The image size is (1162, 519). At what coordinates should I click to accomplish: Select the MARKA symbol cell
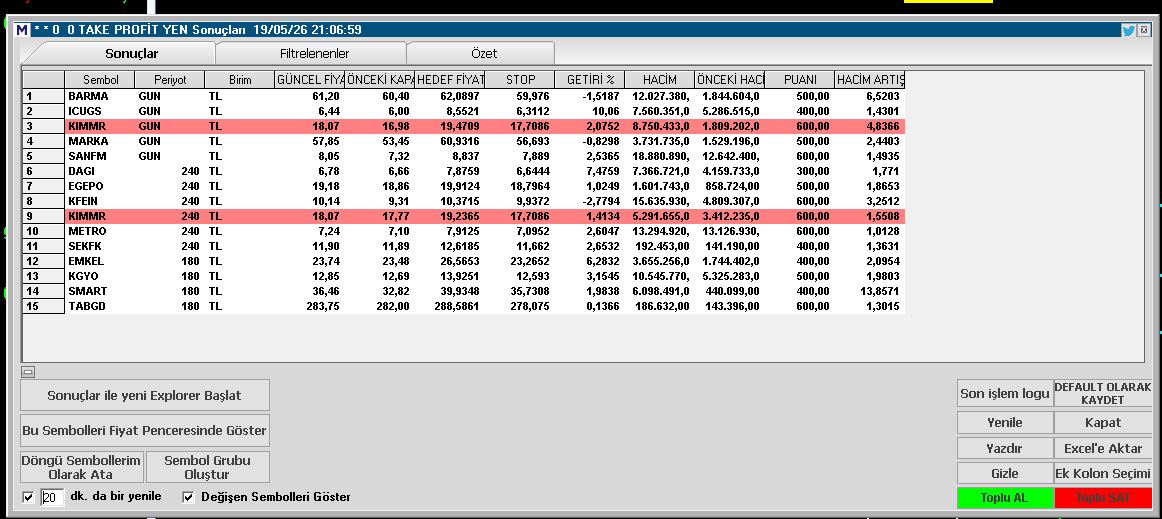click(x=100, y=141)
